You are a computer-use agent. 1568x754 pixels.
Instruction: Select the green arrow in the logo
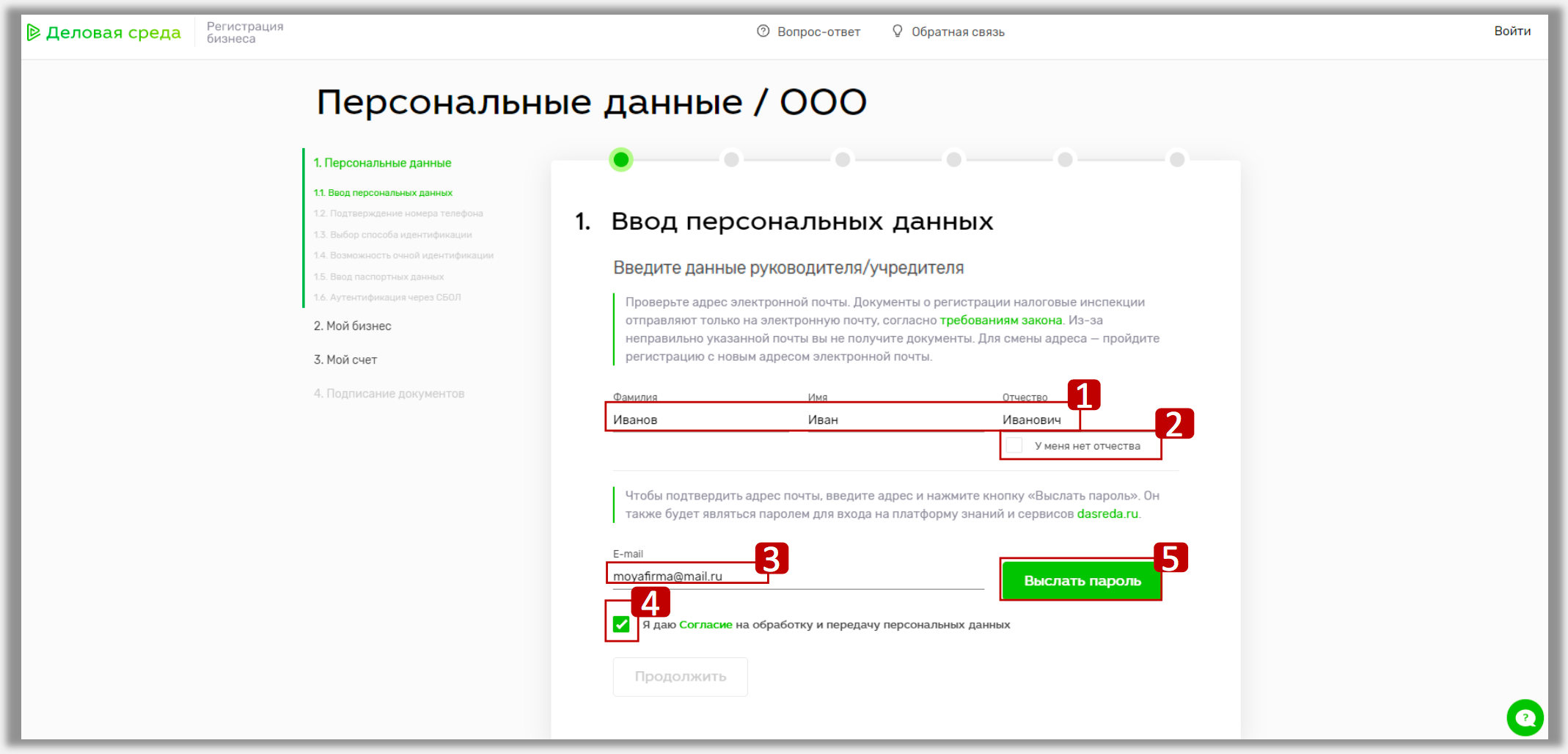(x=32, y=32)
